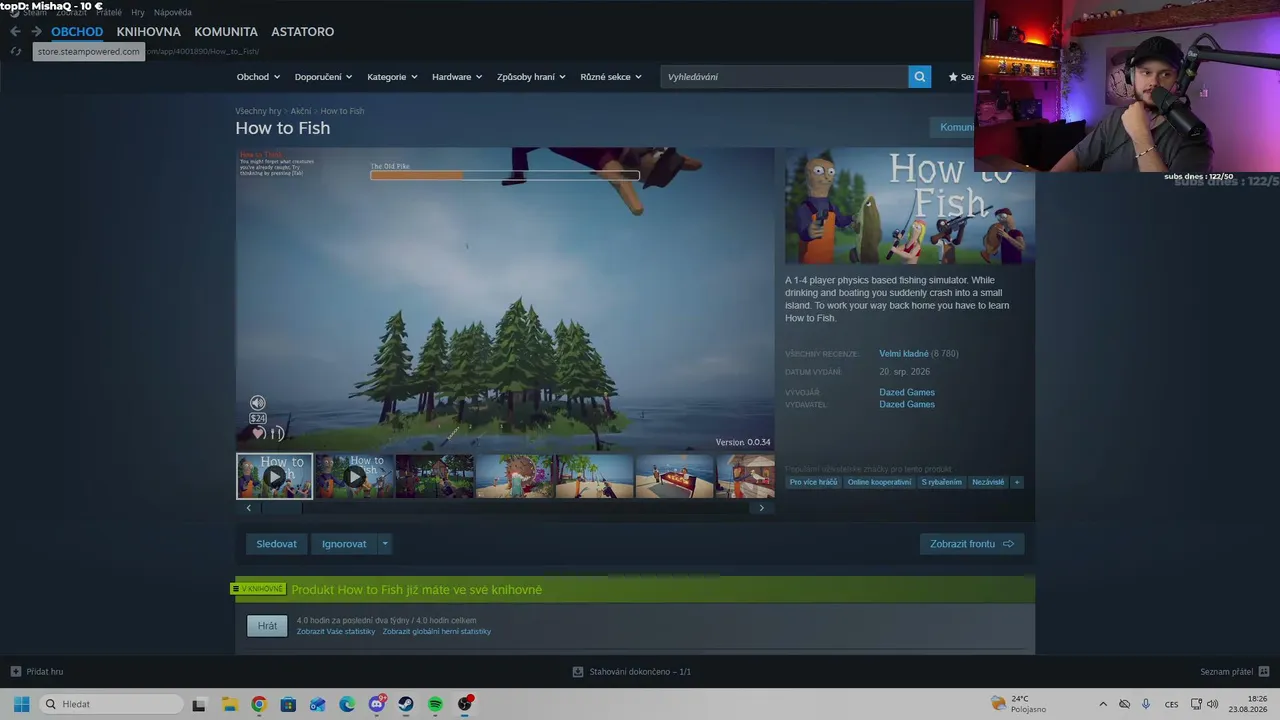Viewport: 1280px width, 720px height.
Task: Click the network tray icon
Action: pos(1197,704)
